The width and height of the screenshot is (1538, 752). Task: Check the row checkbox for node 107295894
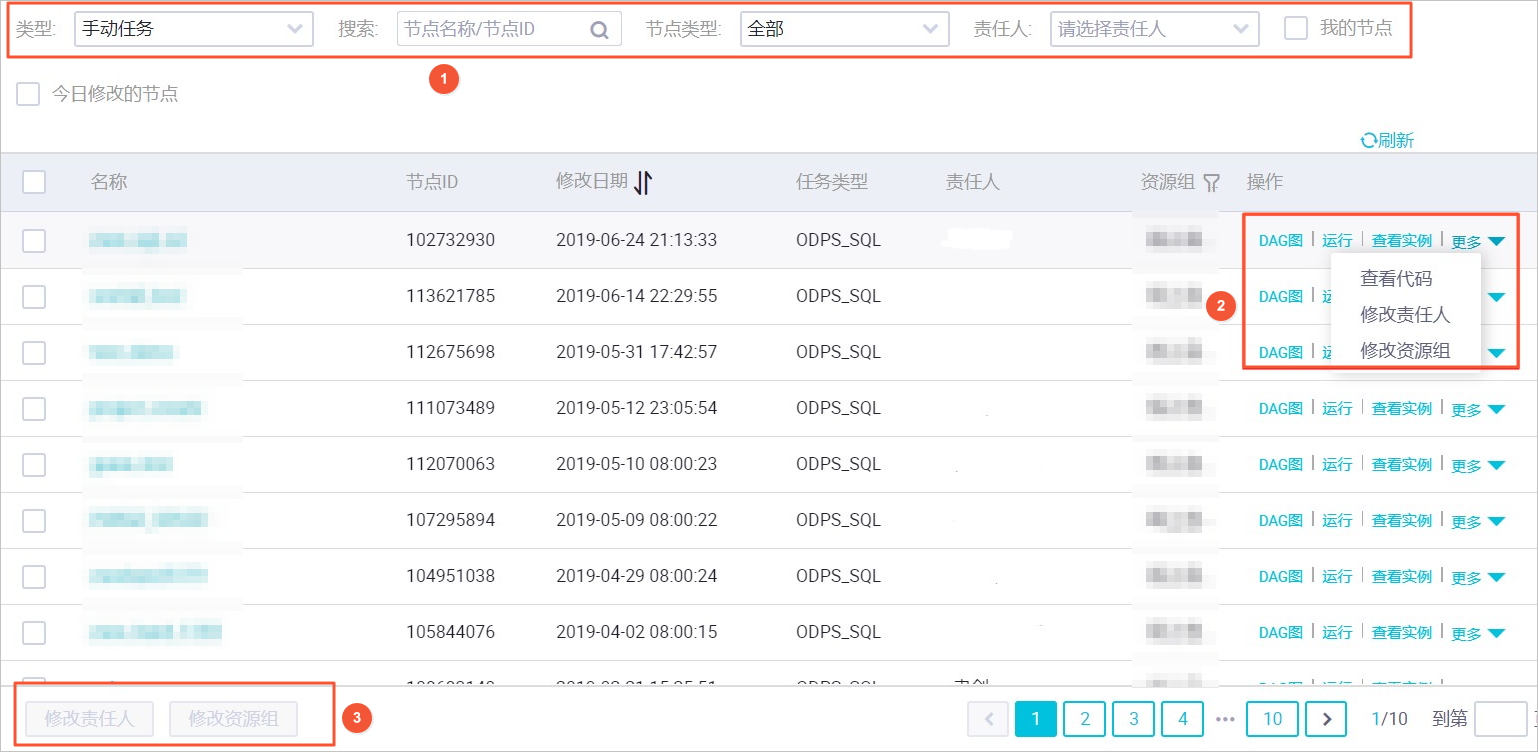pyautogui.click(x=34, y=520)
